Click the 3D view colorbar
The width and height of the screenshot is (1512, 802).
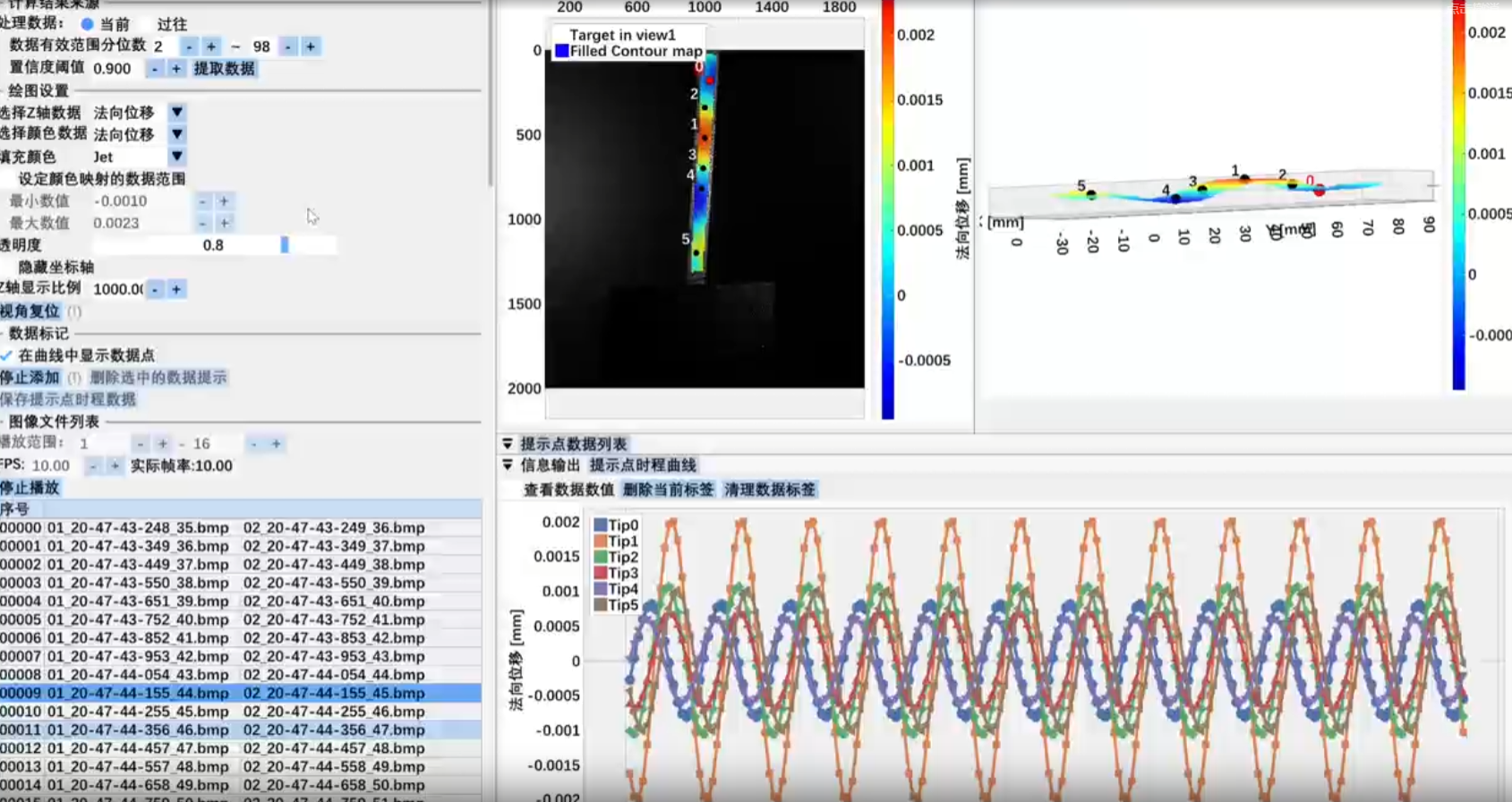[1459, 194]
